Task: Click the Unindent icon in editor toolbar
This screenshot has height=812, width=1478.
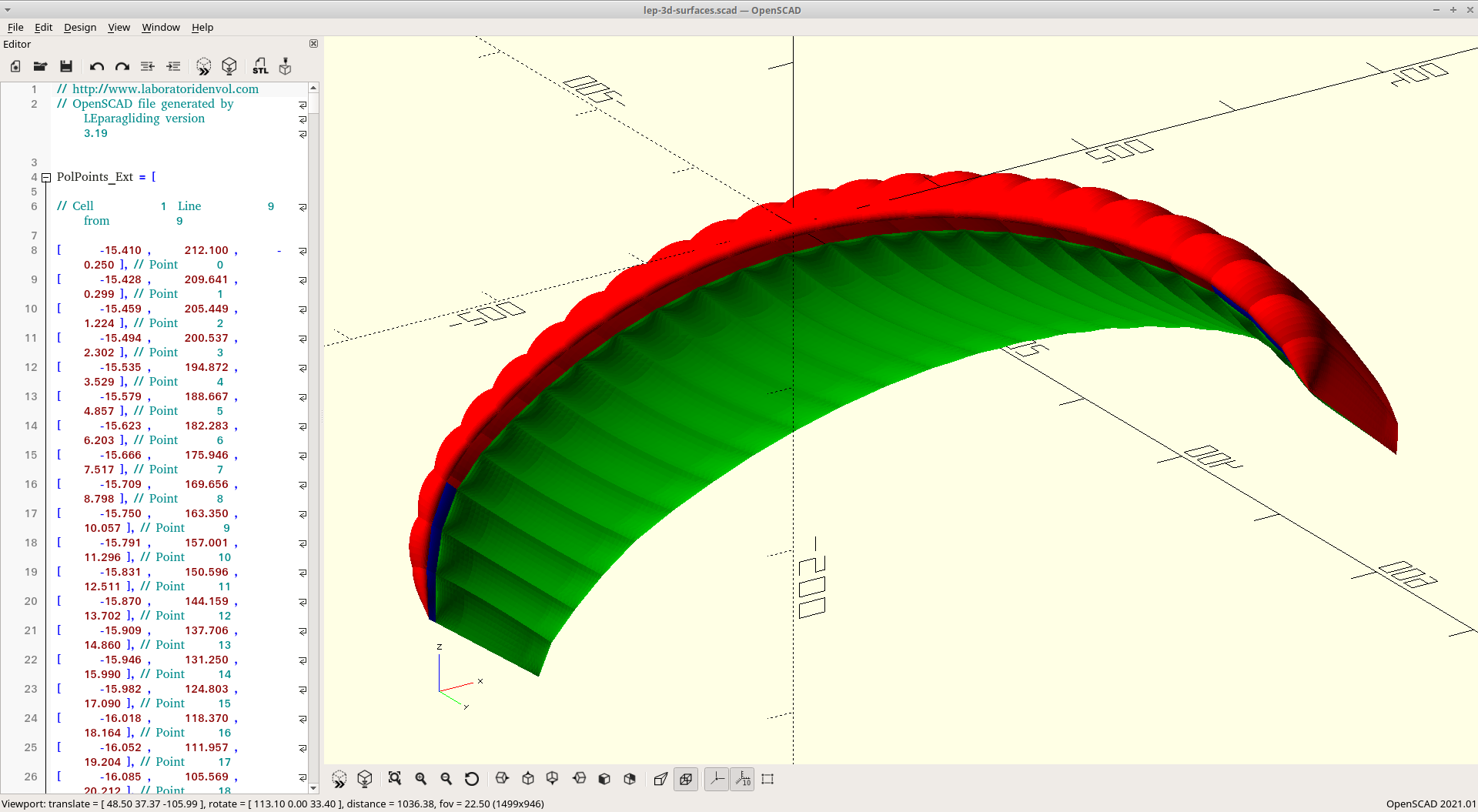Action: 148,66
